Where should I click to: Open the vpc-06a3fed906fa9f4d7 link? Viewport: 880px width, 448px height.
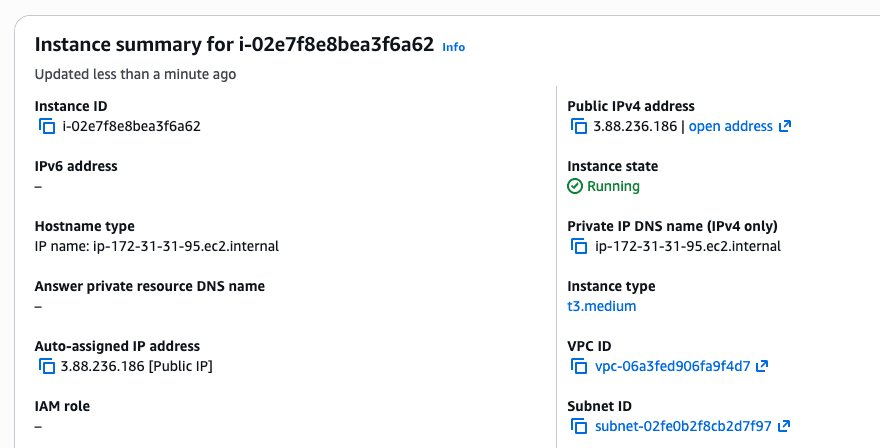(672, 366)
